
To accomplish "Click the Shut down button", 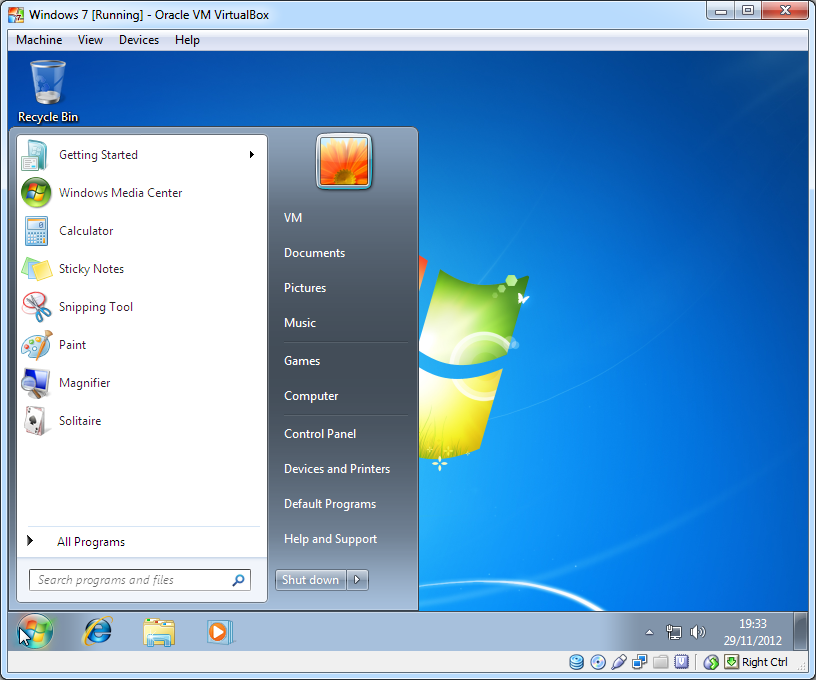I will tap(310, 580).
